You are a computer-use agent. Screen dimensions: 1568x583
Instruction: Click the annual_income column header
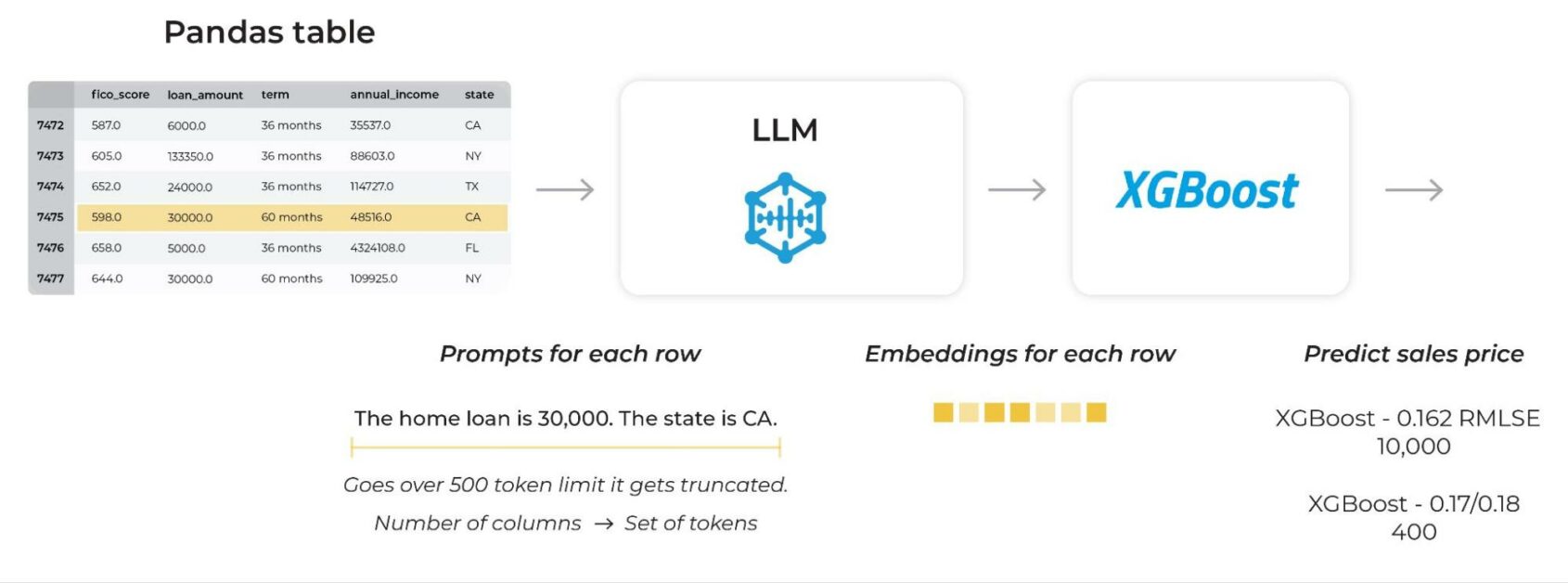coord(394,95)
